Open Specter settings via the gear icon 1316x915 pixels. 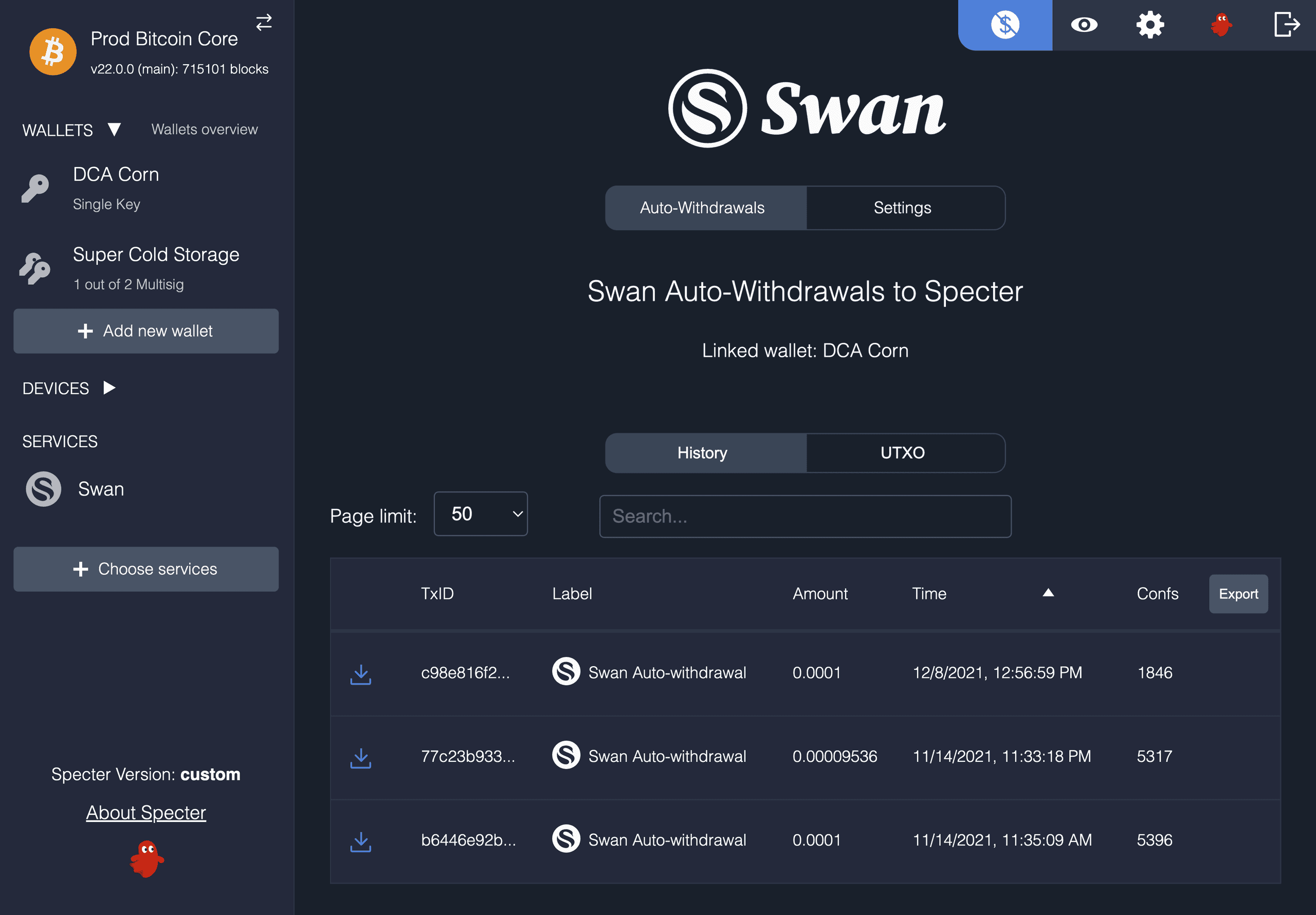click(x=1150, y=25)
